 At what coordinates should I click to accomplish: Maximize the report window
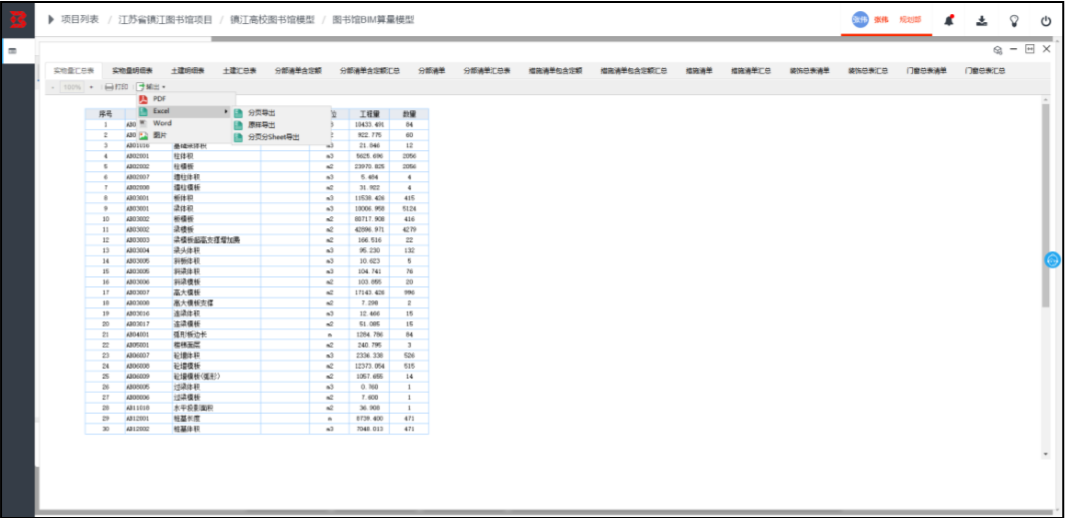pos(1030,49)
